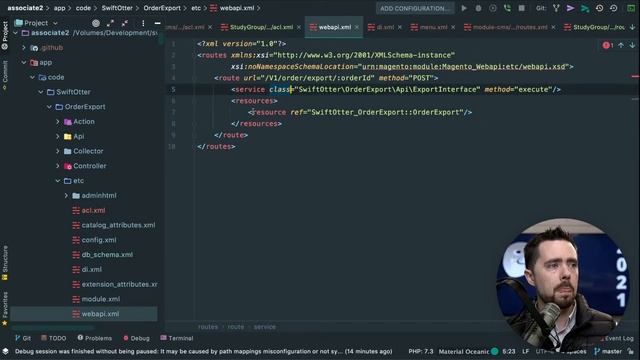Expand the Collector folder
640x360 pixels.
tap(58, 151)
